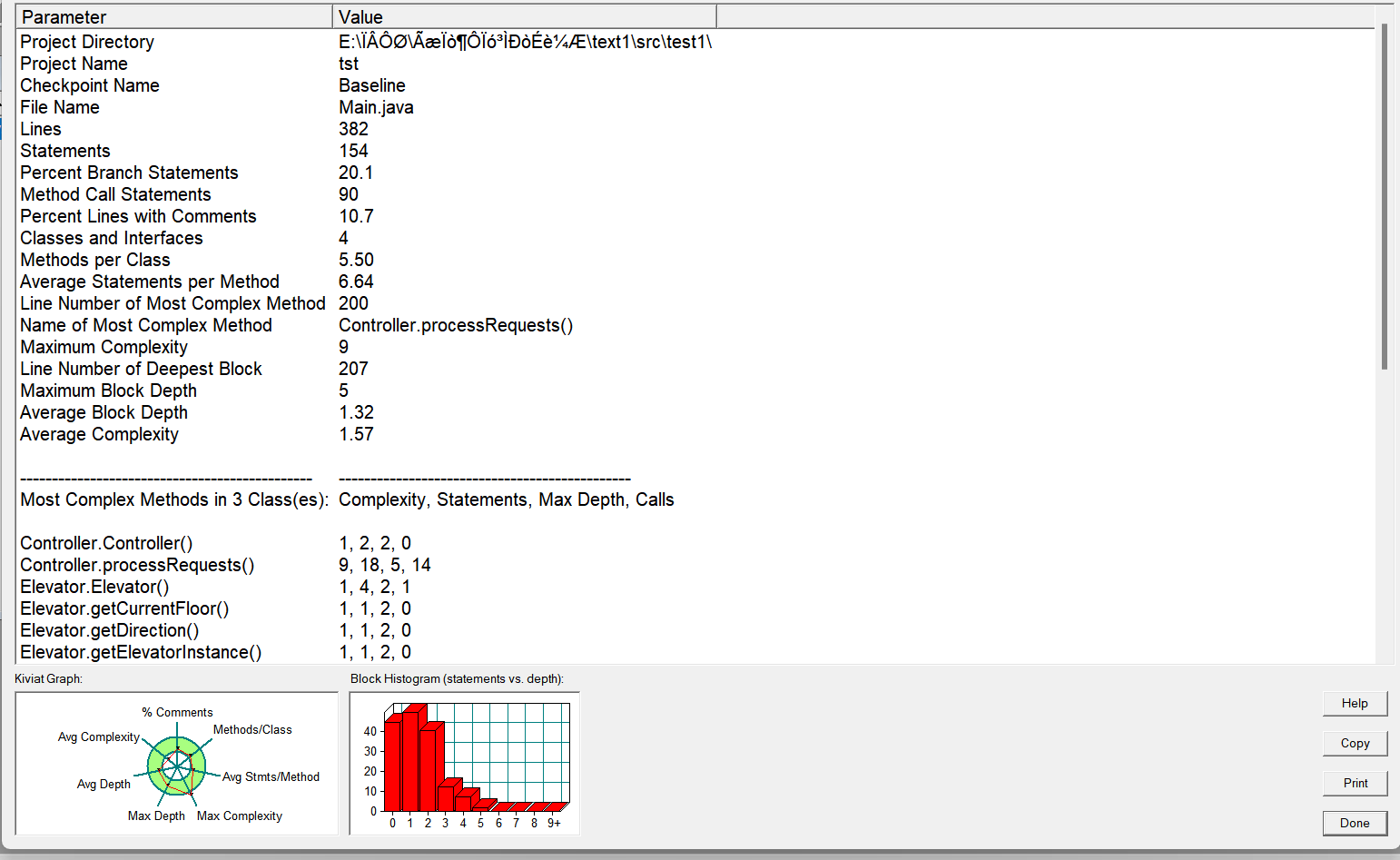Viewport: 1400px width, 860px height.
Task: Click the Parameter column header
Action: (x=174, y=16)
